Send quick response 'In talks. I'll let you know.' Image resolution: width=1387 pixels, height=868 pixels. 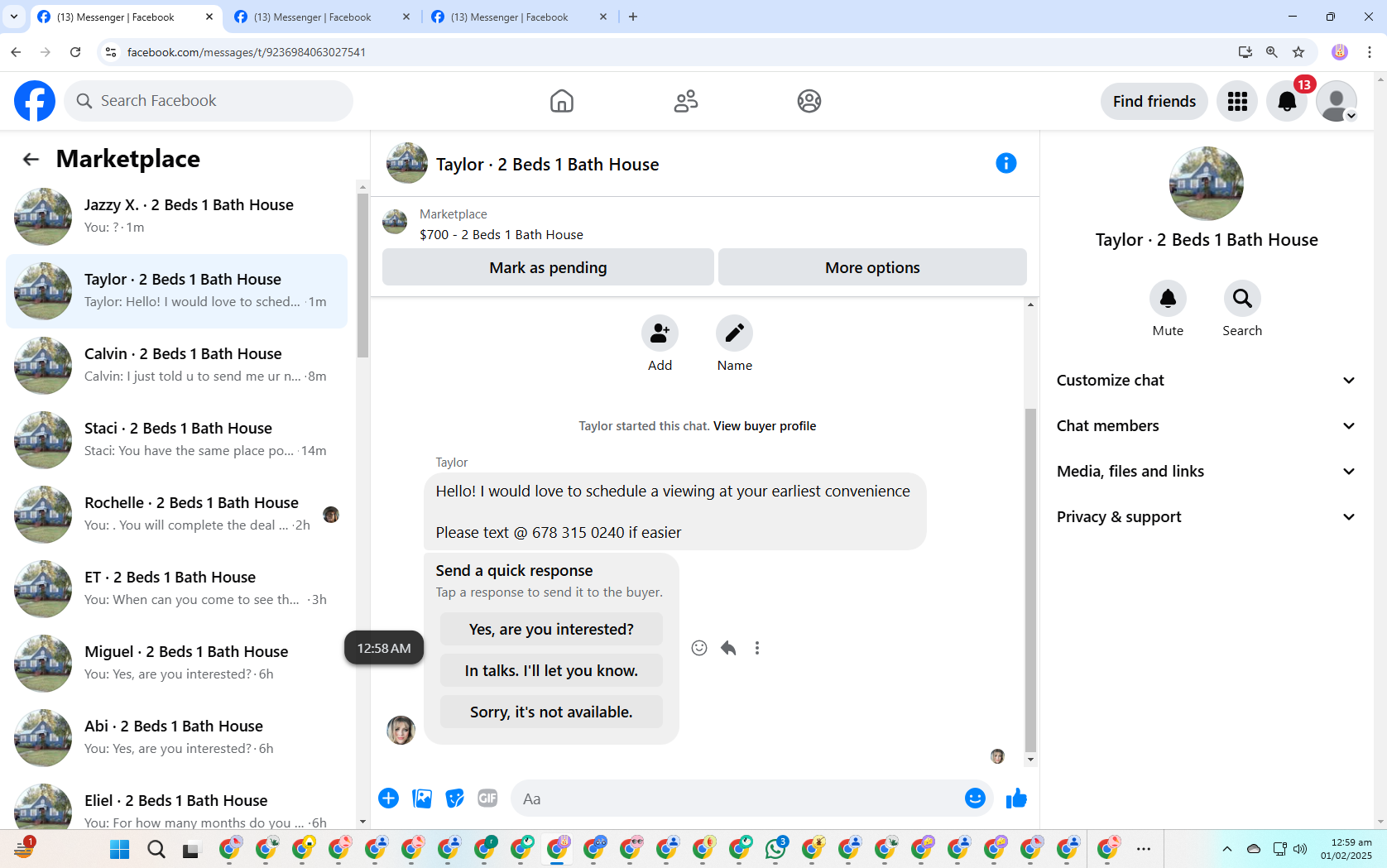click(551, 670)
